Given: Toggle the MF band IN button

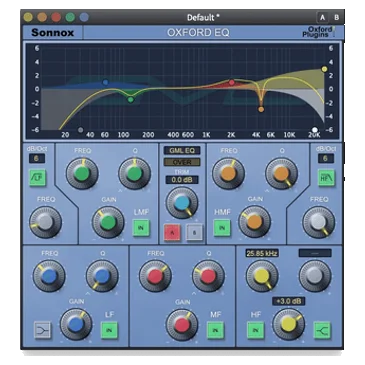Looking at the screenshot, I should (215, 330).
